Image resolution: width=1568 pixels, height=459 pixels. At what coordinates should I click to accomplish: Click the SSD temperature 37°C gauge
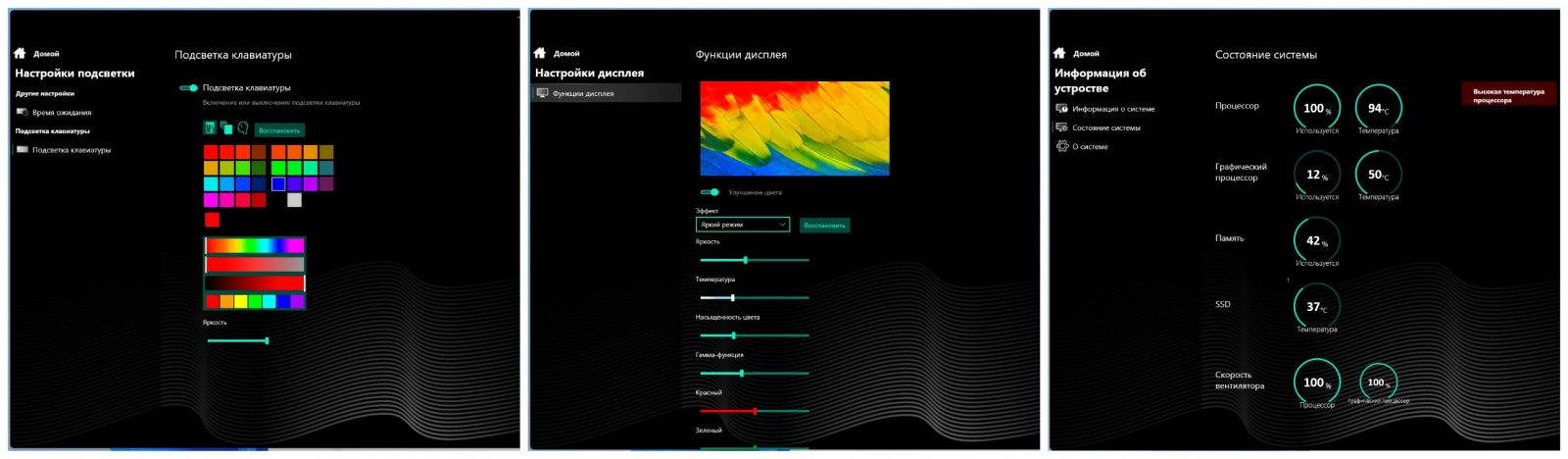1316,306
